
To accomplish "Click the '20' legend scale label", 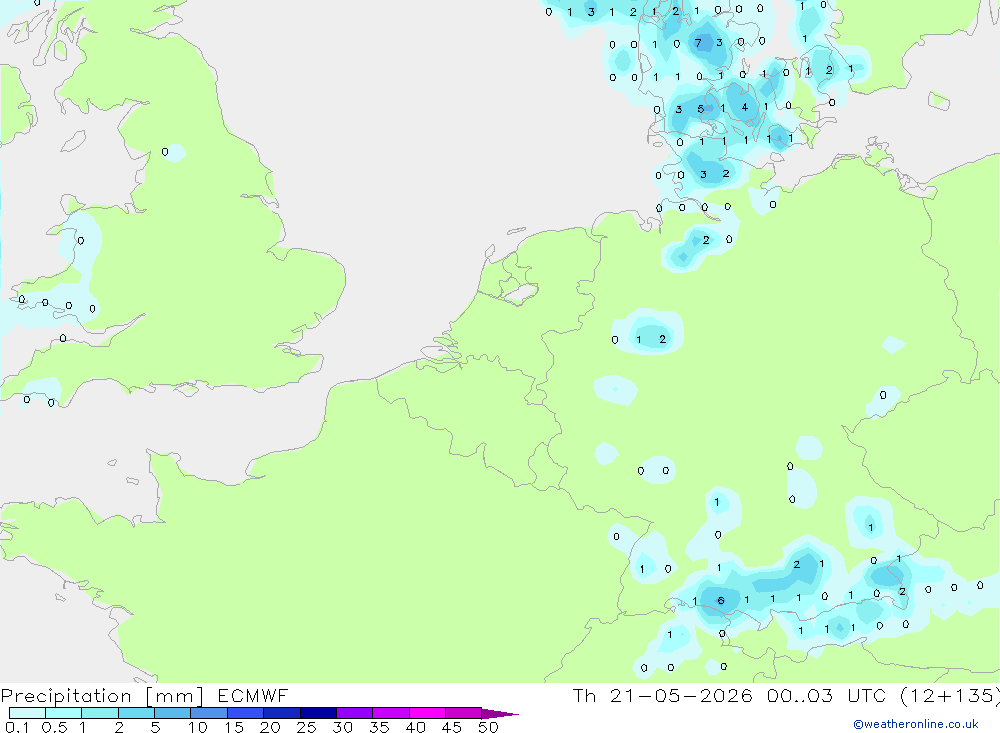I will click(270, 727).
